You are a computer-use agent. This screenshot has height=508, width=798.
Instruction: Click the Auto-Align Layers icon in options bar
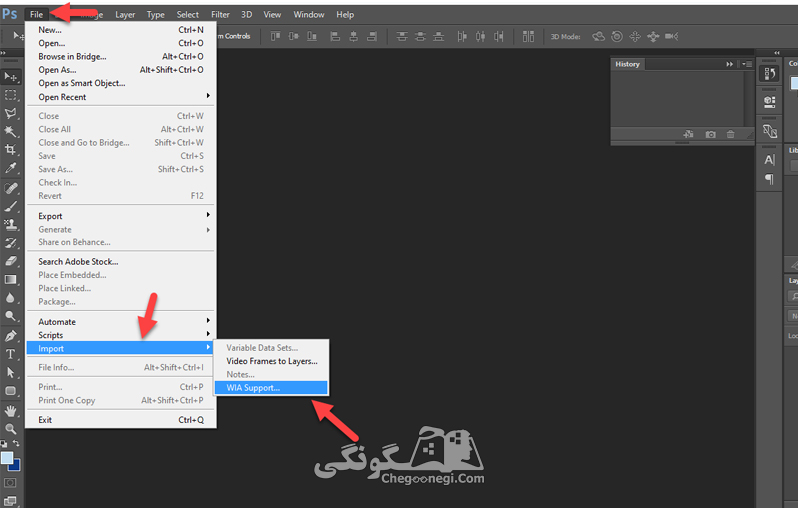[528, 36]
